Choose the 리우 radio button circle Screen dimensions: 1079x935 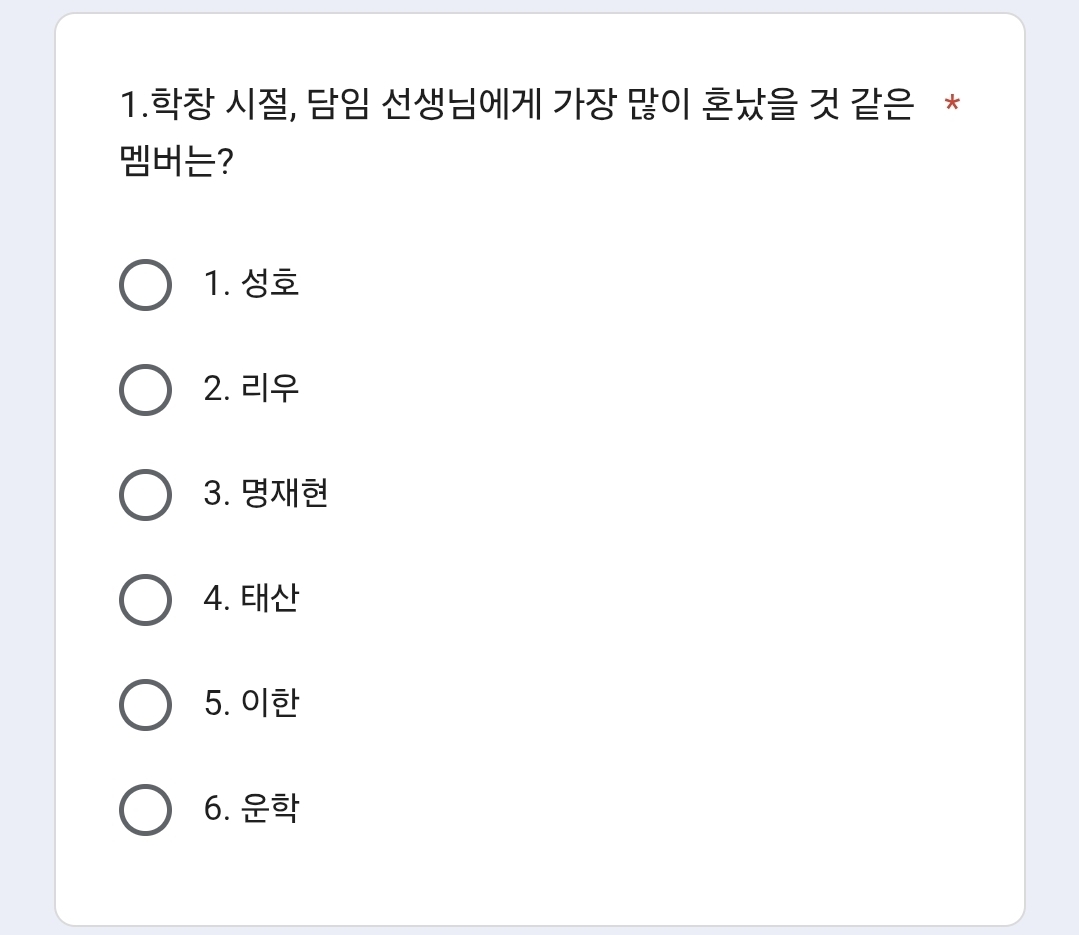coord(145,390)
